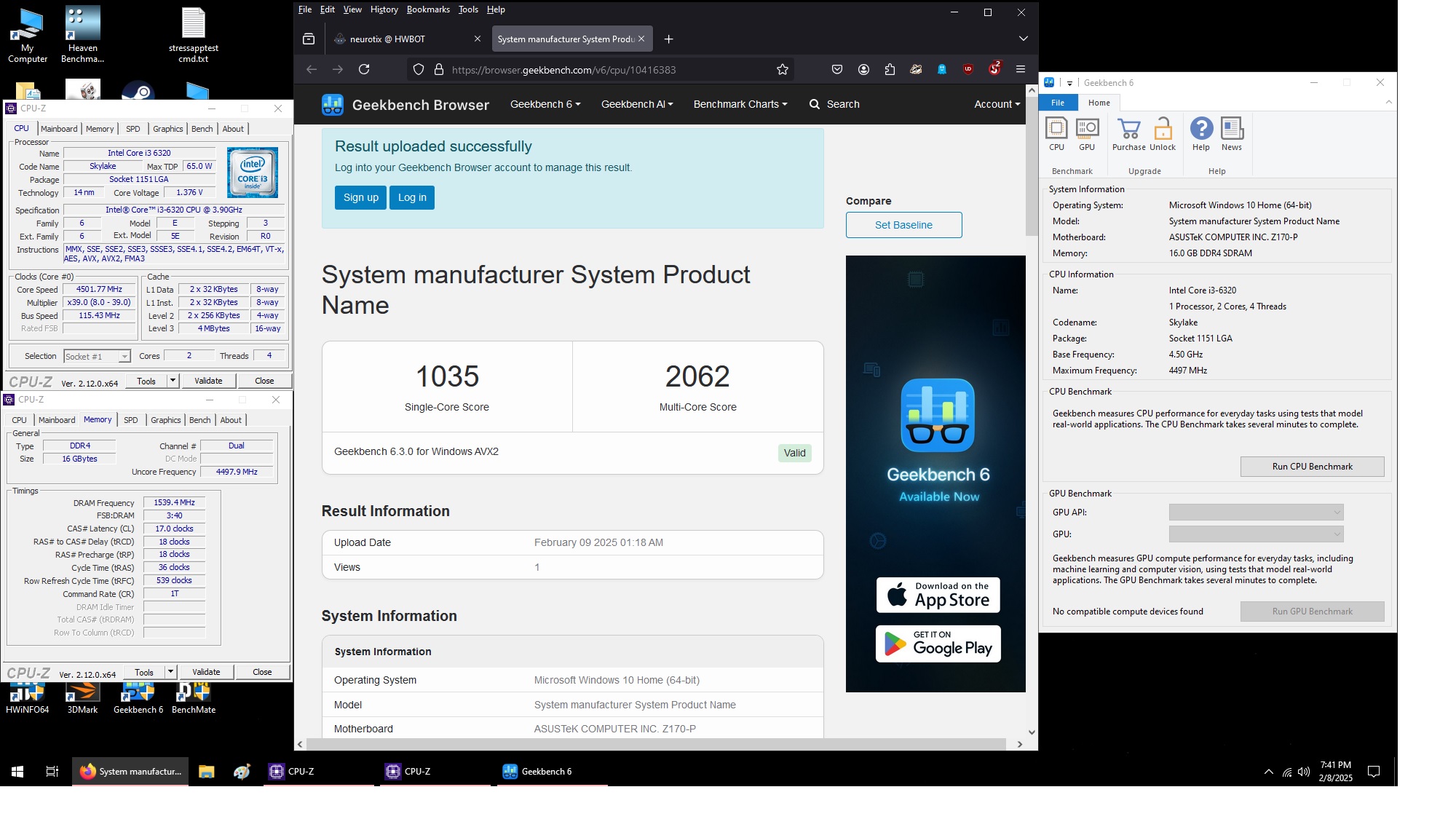This screenshot has width=1456, height=819.
Task: Open the Save to Pocket icon
Action: (x=837, y=69)
